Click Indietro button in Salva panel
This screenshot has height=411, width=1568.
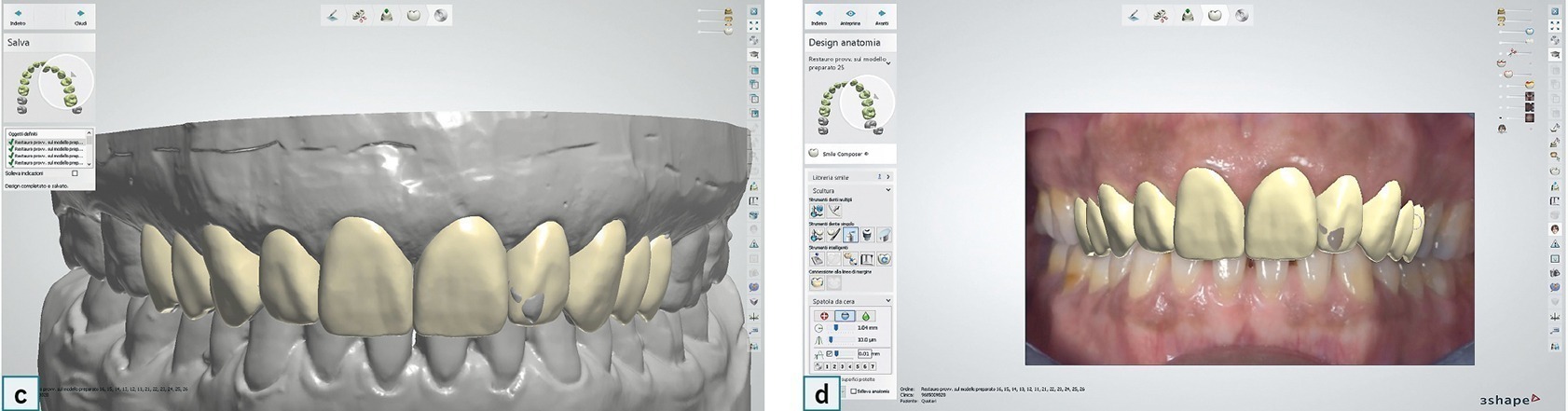coord(19,18)
